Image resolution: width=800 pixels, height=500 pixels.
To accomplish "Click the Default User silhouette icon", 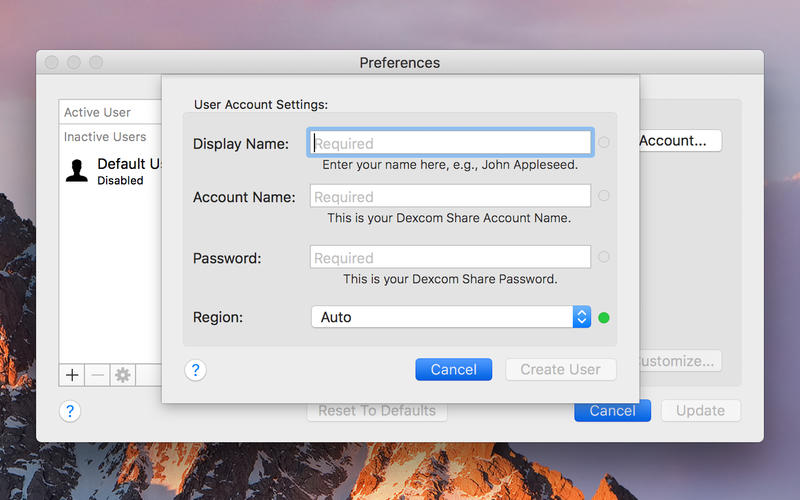I will point(77,170).
